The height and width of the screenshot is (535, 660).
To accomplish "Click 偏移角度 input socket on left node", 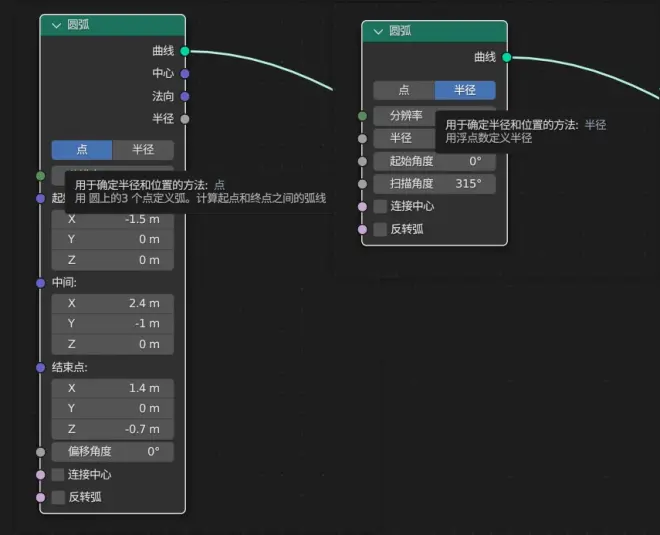I will [40, 452].
